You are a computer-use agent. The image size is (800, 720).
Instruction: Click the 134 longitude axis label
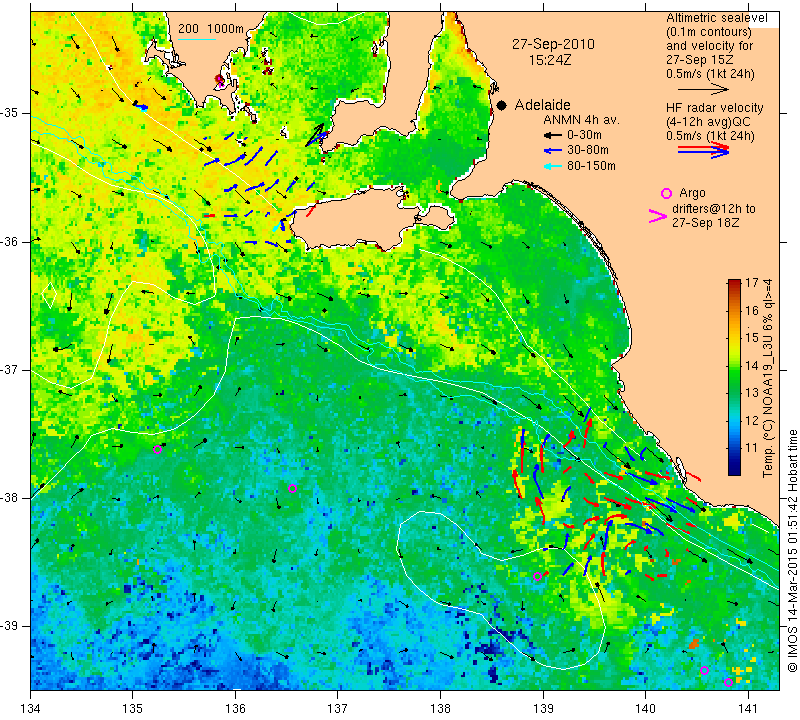coord(31,709)
